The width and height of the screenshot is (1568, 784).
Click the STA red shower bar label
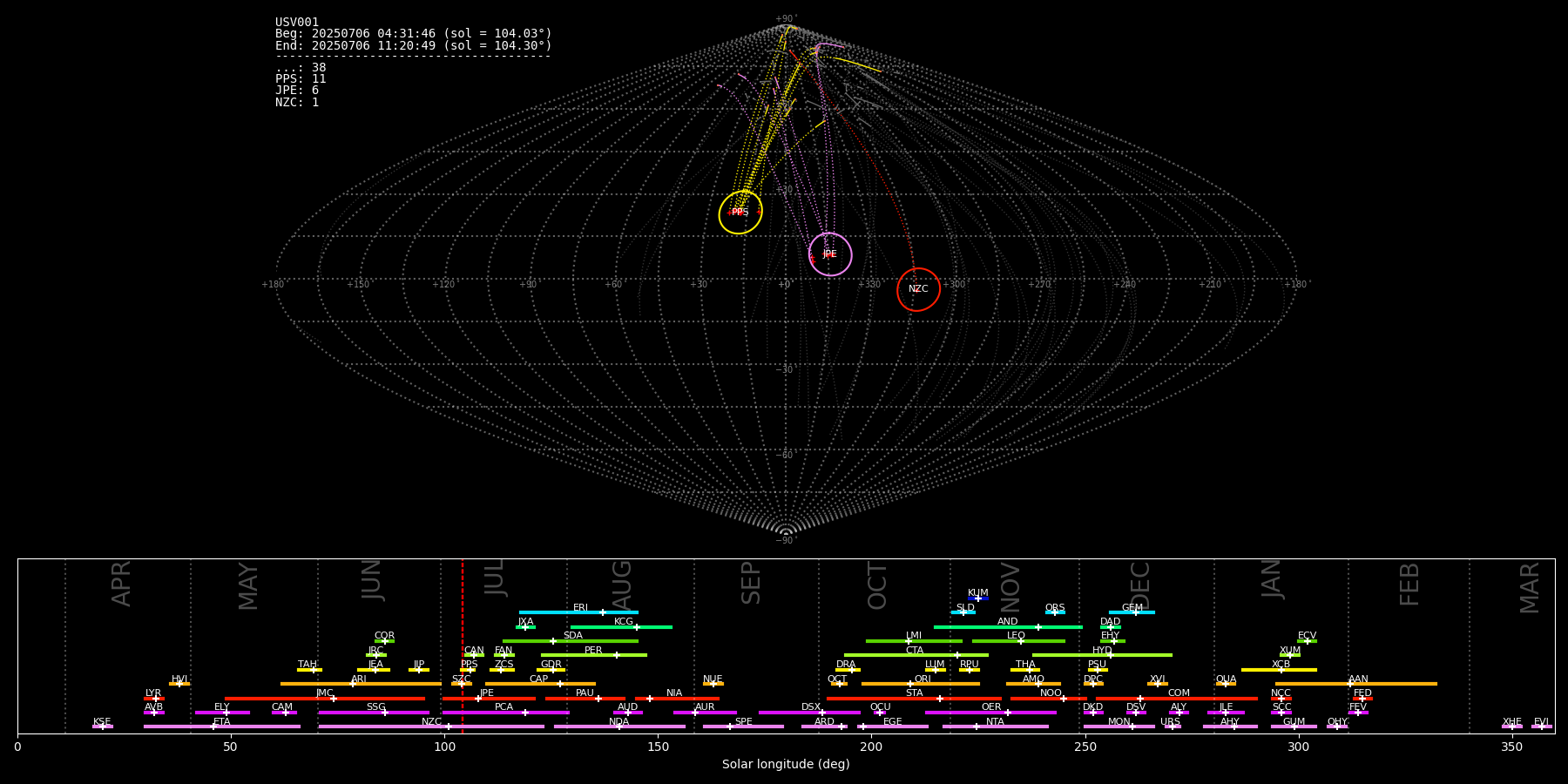coord(914,693)
